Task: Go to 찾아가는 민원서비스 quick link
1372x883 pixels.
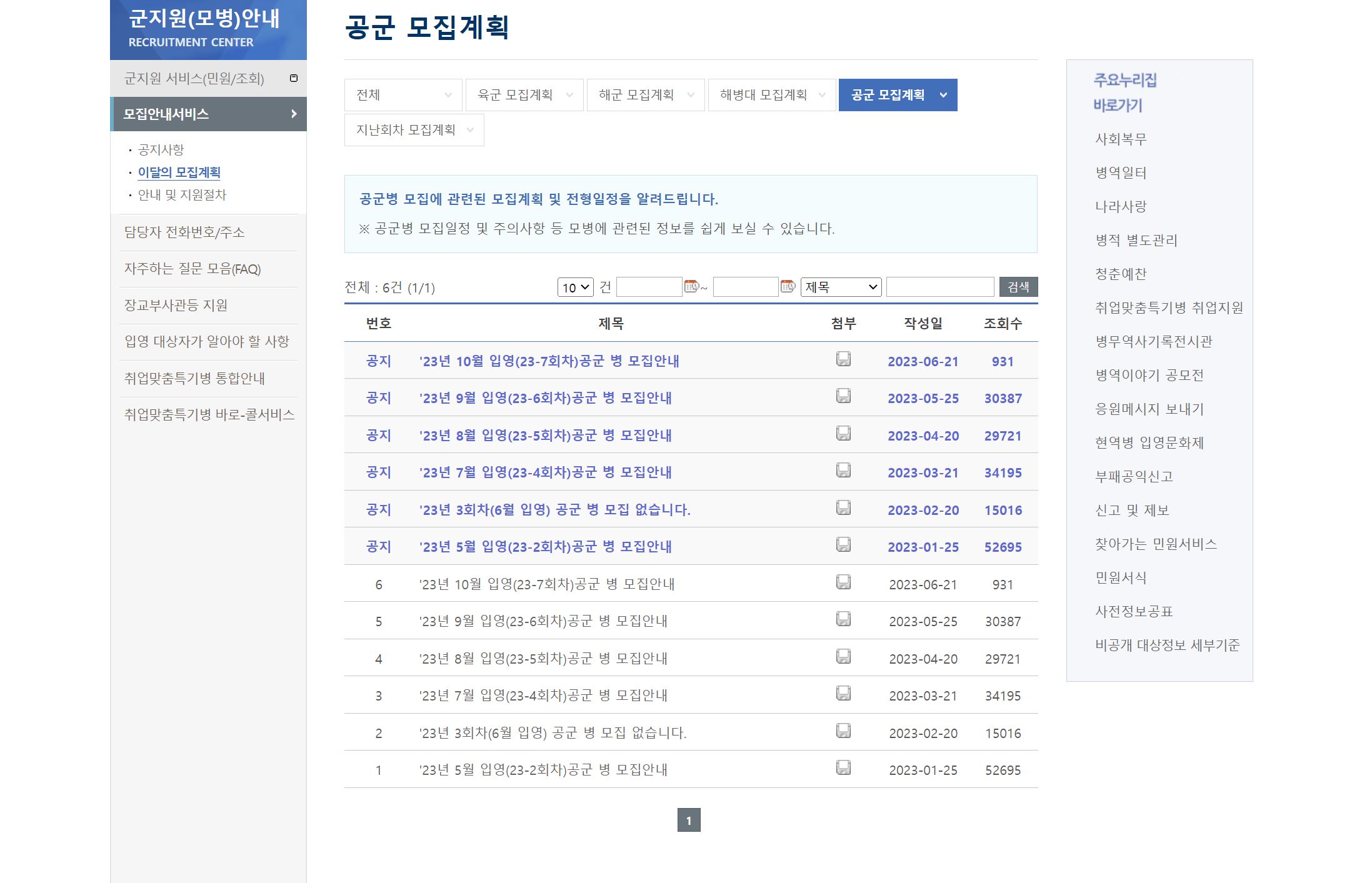Action: coord(1156,544)
